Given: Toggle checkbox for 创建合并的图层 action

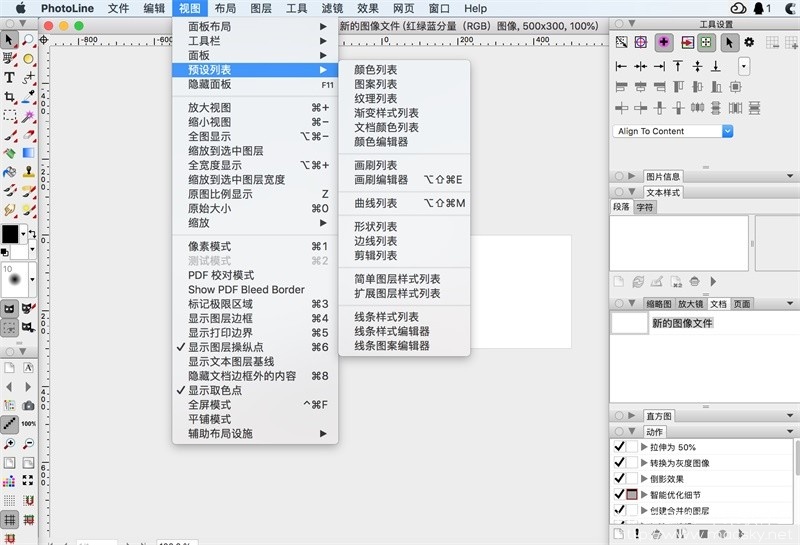Looking at the screenshot, I should pyautogui.click(x=619, y=510).
